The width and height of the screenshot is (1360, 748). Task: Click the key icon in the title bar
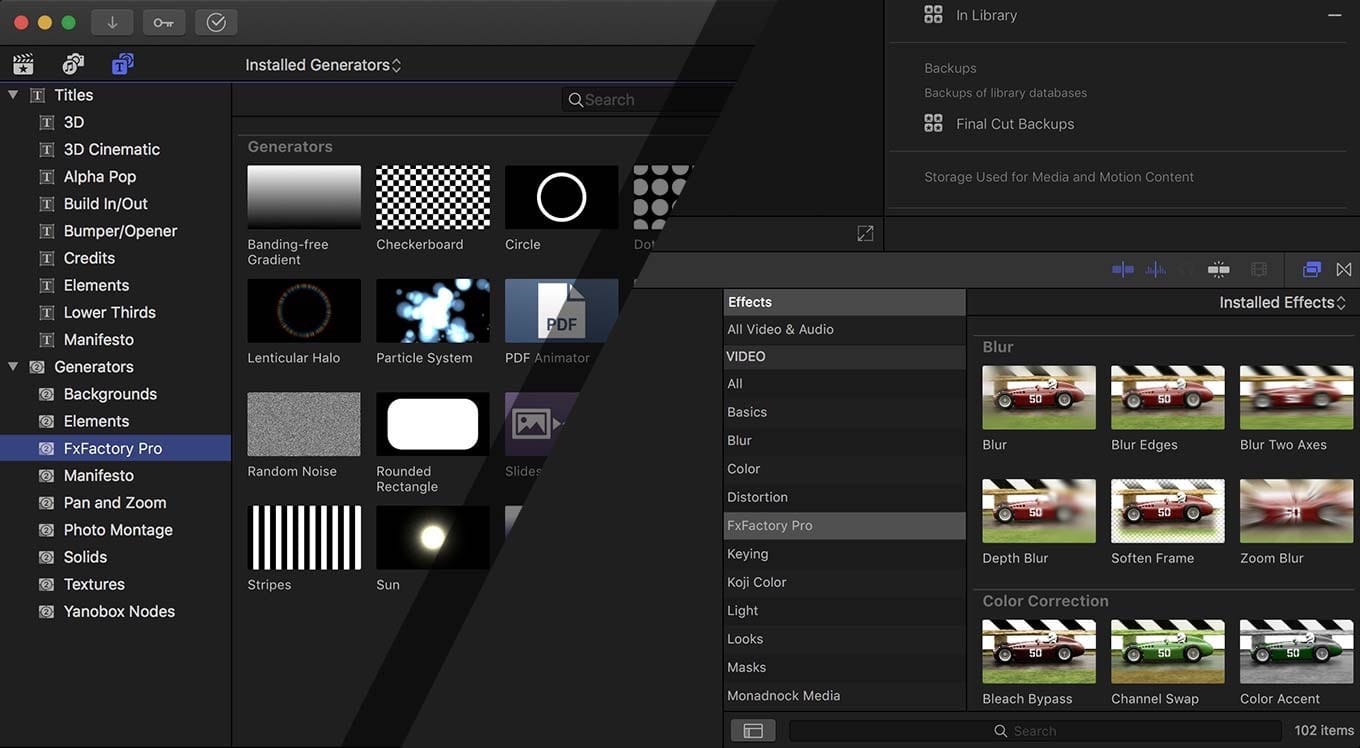tap(163, 21)
